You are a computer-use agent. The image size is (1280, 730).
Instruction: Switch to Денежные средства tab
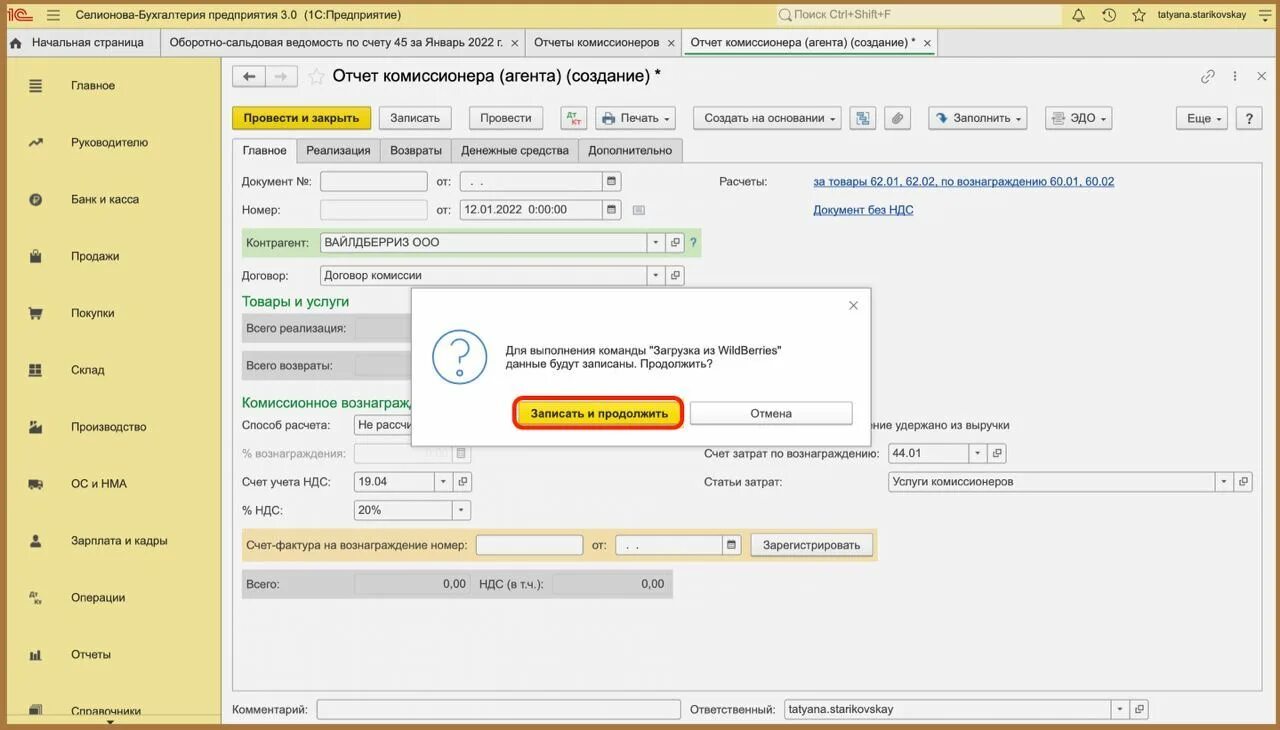[516, 150]
